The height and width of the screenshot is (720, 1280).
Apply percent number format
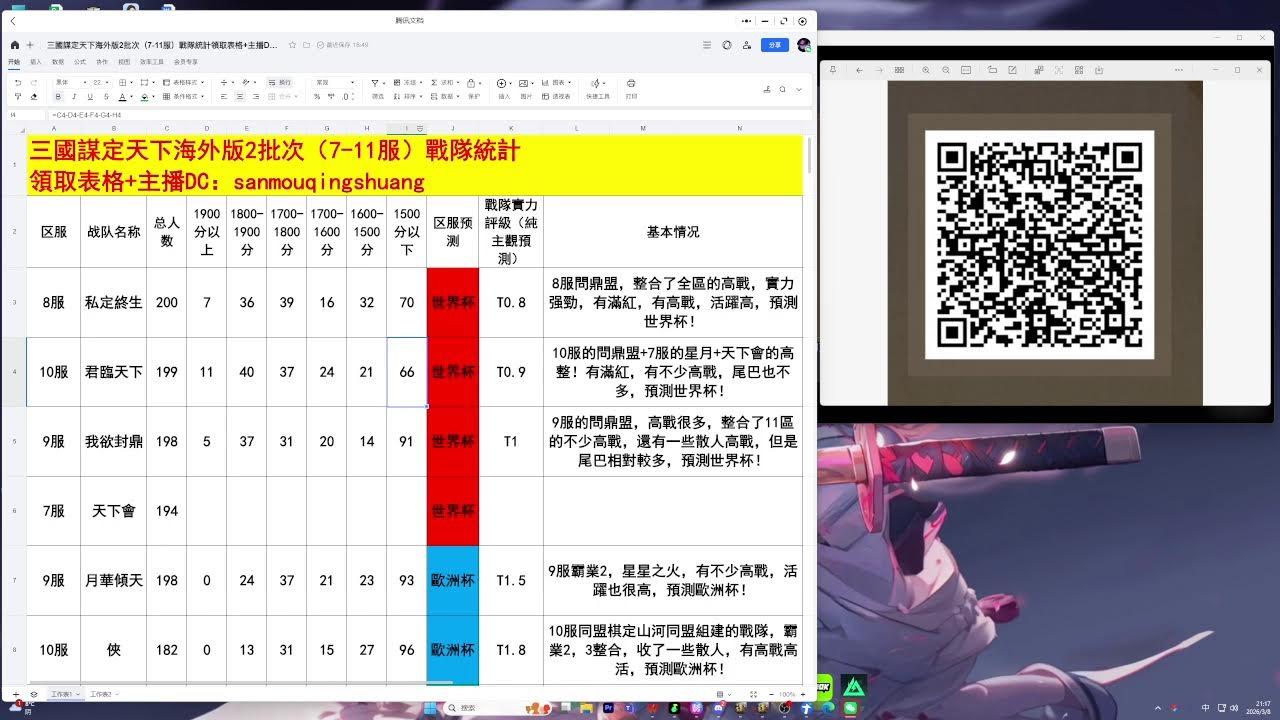317,96
